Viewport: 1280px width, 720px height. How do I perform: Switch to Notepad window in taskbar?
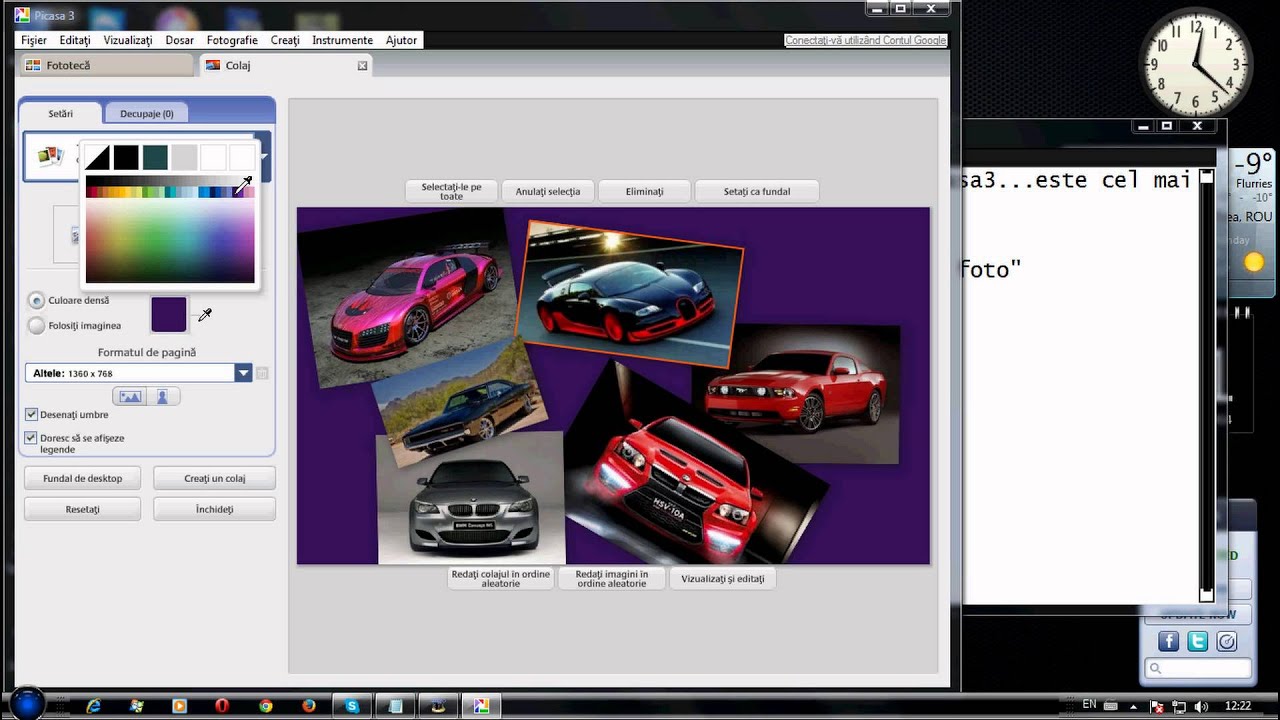(x=396, y=705)
